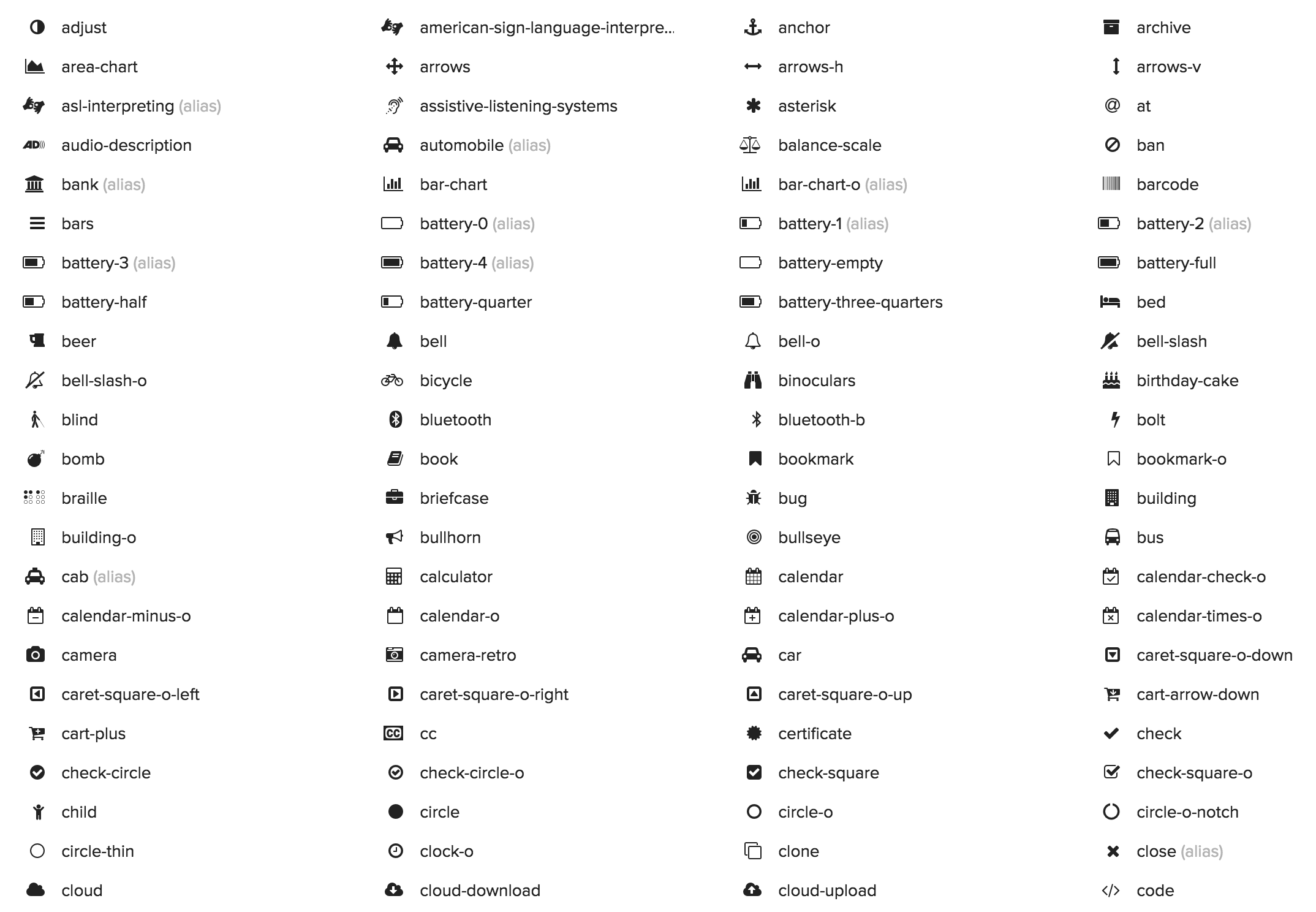Select the barcode icon

(x=1112, y=184)
